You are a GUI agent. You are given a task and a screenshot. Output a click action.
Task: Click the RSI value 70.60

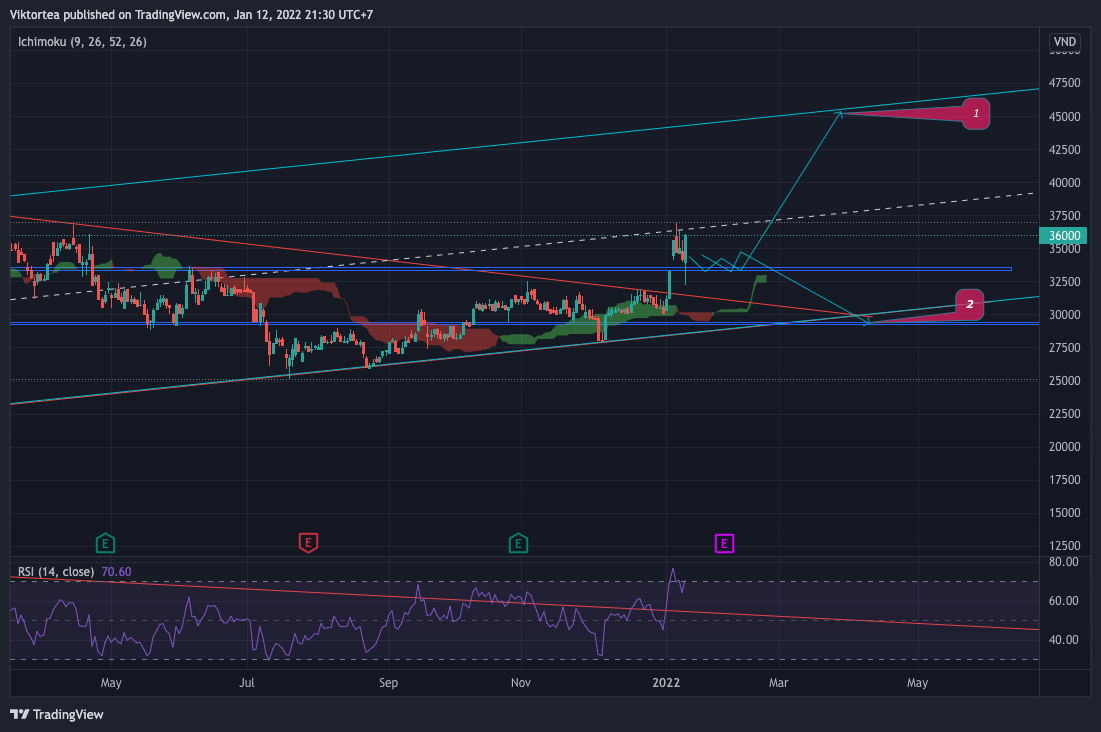117,572
